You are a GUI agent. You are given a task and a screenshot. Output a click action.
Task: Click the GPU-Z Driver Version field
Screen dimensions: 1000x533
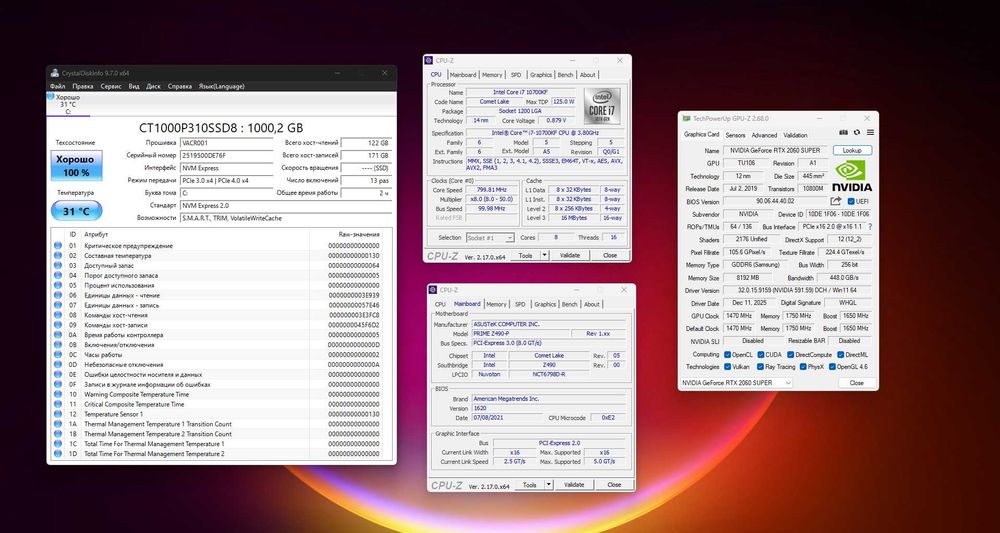pyautogui.click(x=797, y=291)
